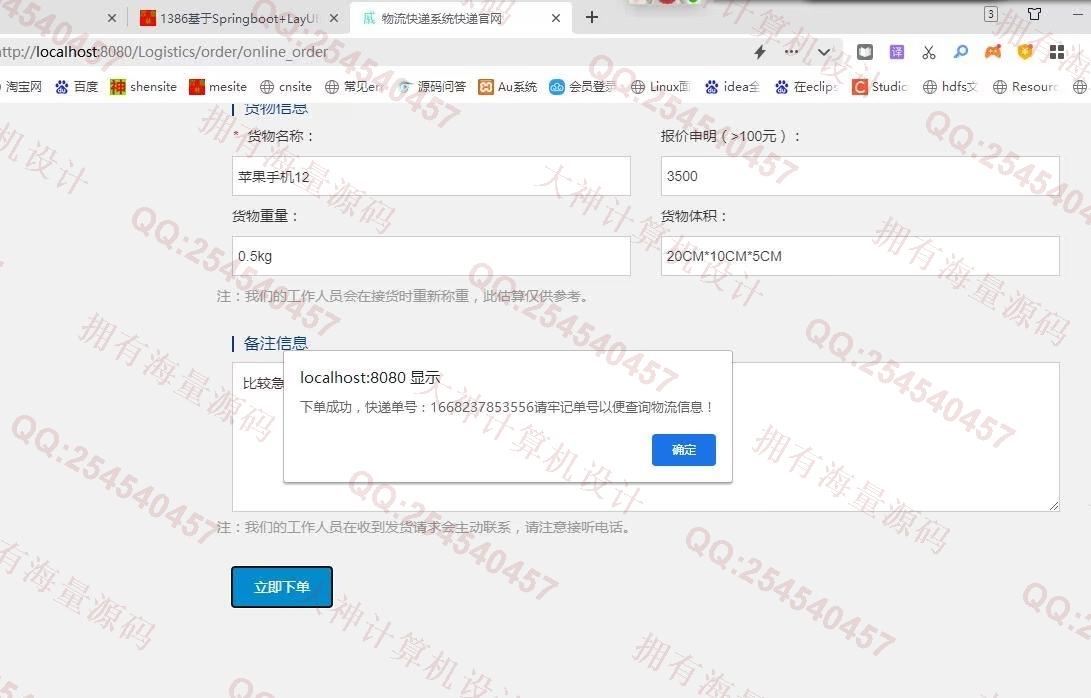1091x698 pixels.
Task: Click the lightning speed-mode icon in address bar
Action: click(x=760, y=51)
